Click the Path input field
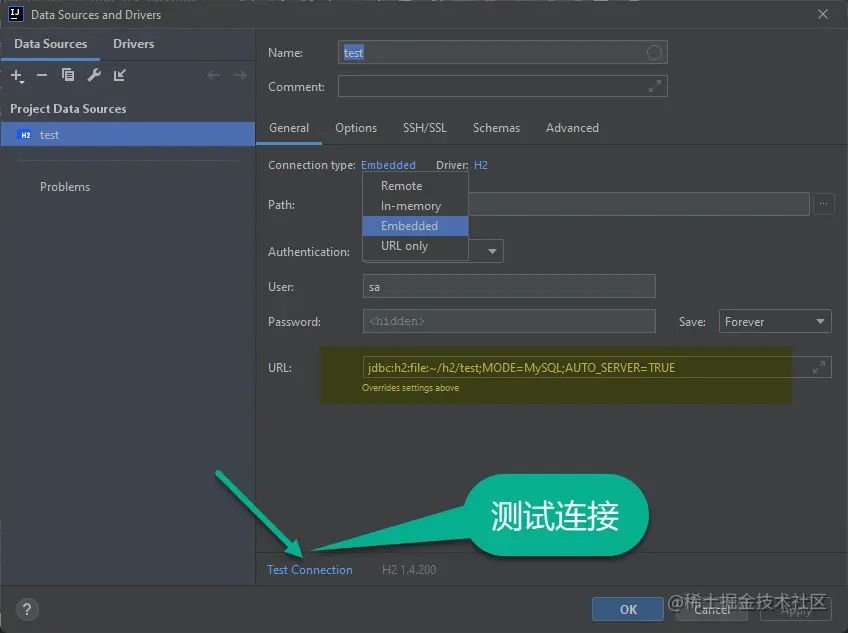This screenshot has height=633, width=848. pyautogui.click(x=639, y=204)
